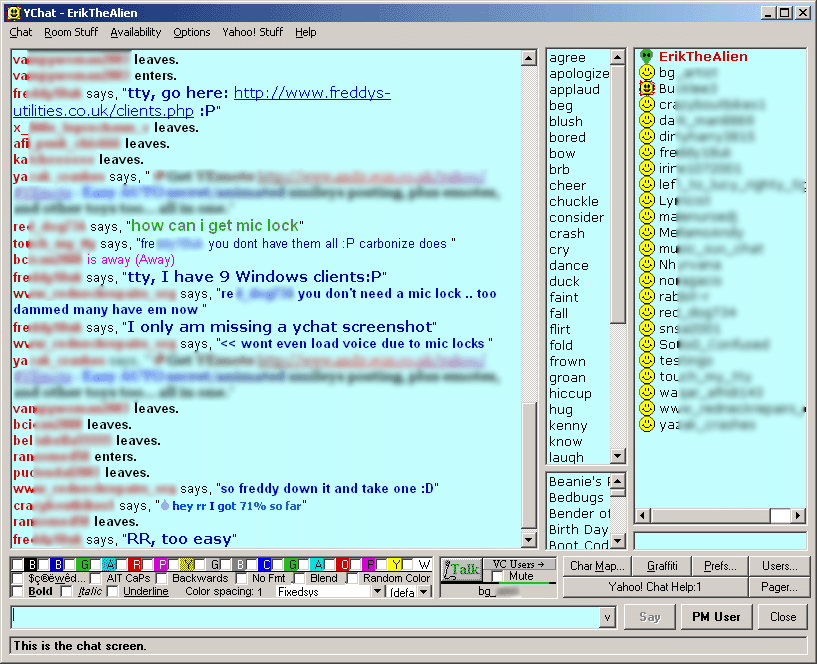Click the green alien icon beside ErikTheAlien
This screenshot has height=664, width=817.
(647, 56)
